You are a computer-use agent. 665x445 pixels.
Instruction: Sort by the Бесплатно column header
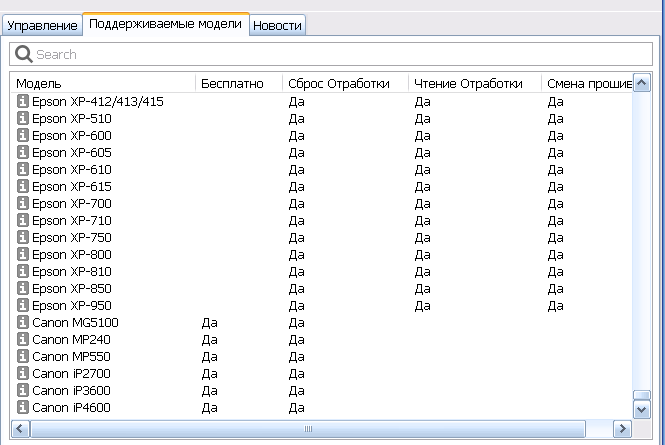click(x=239, y=83)
